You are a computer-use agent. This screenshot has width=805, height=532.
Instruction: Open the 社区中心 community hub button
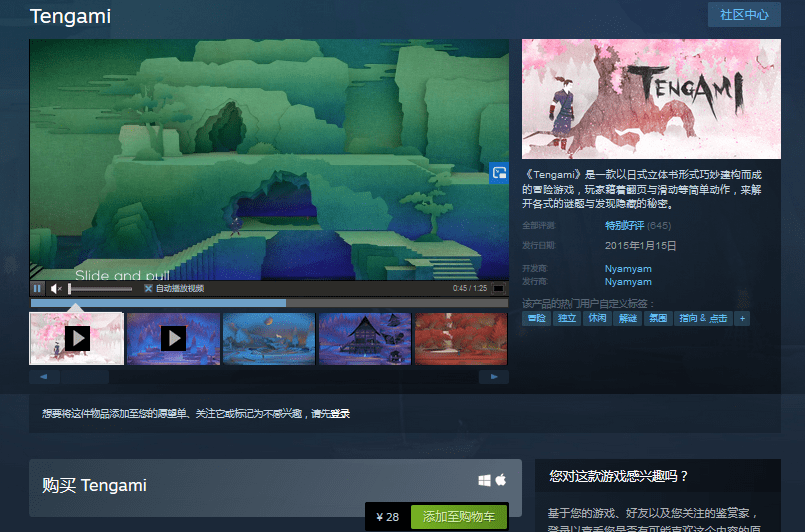(744, 15)
